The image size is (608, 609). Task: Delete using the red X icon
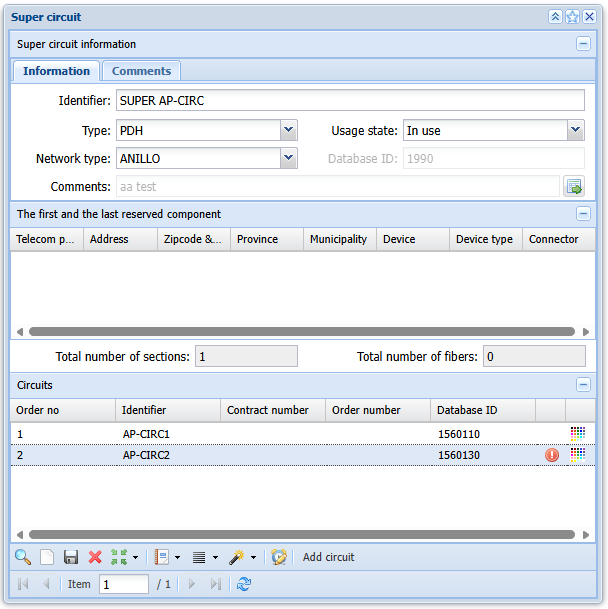[x=95, y=557]
